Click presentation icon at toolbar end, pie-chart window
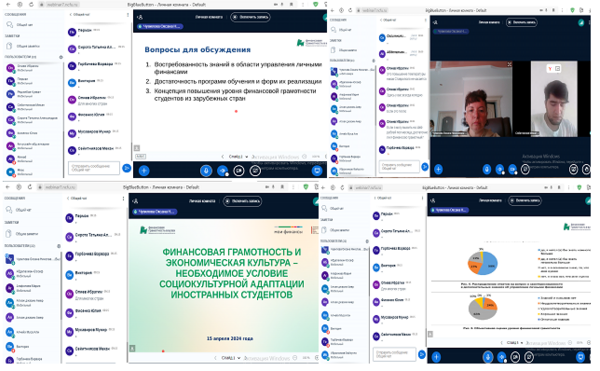 [580, 357]
